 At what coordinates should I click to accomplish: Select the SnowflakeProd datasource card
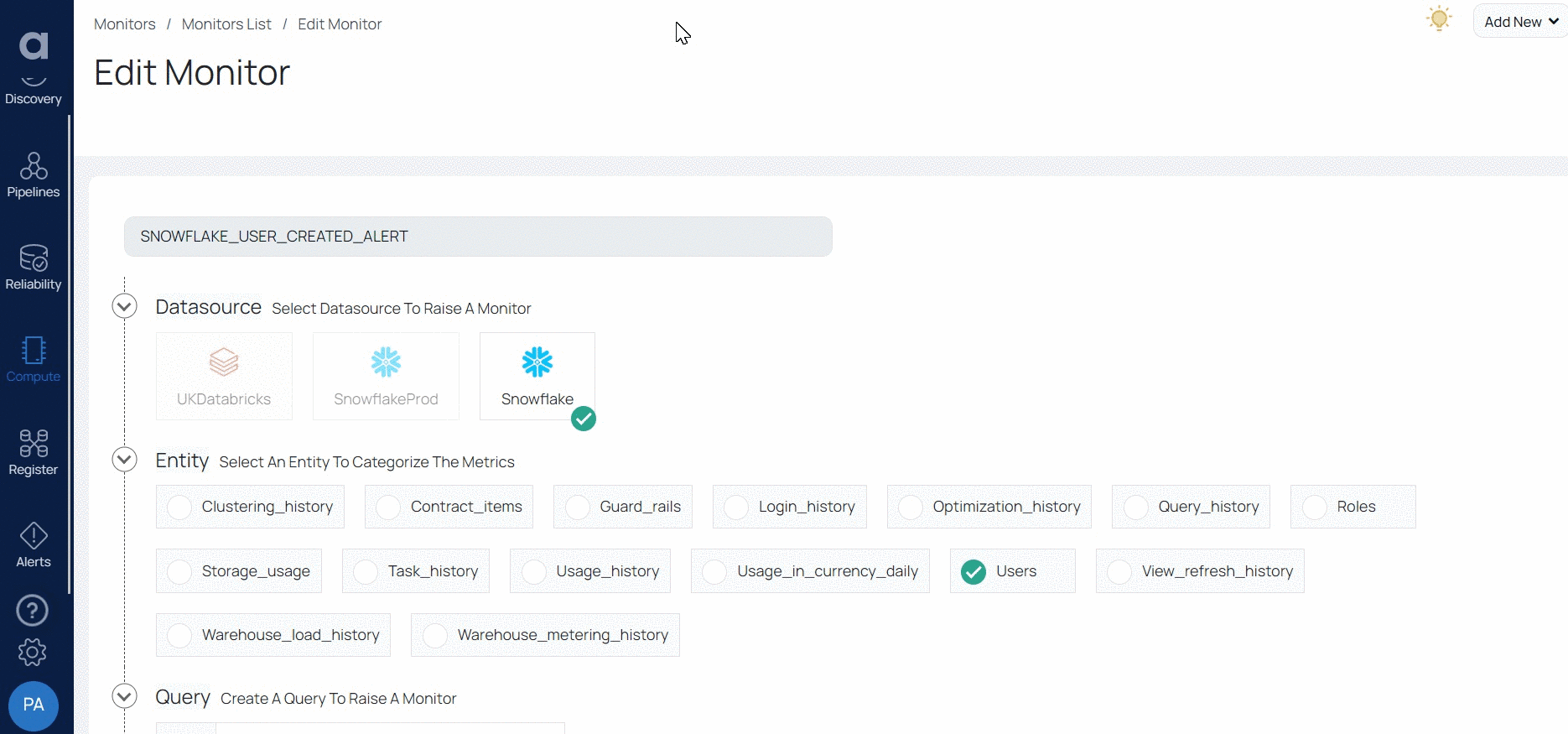click(386, 376)
